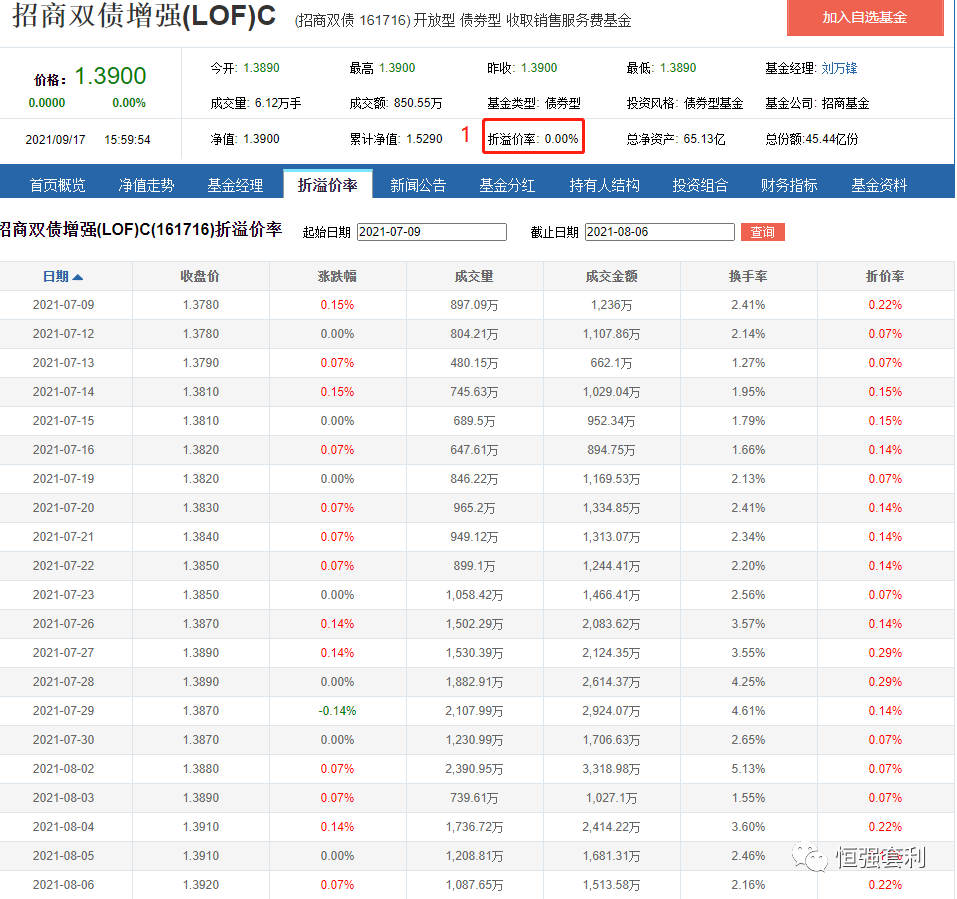The height and width of the screenshot is (899, 957).
Task: Click amount 1,513.58万 cell
Action: 611,884
